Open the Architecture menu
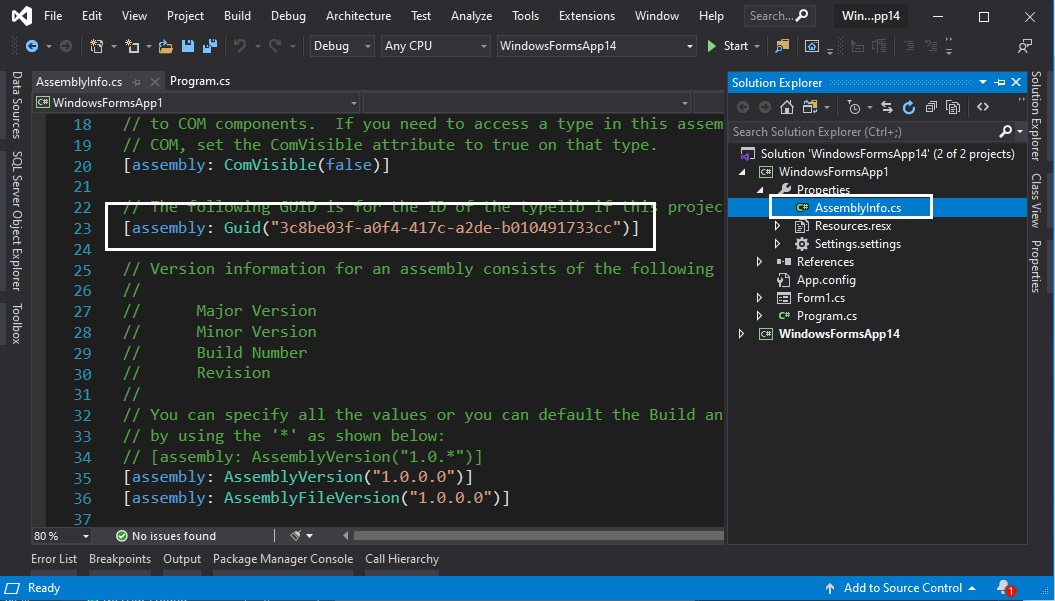Image resolution: width=1055 pixels, height=601 pixels. pos(359,15)
